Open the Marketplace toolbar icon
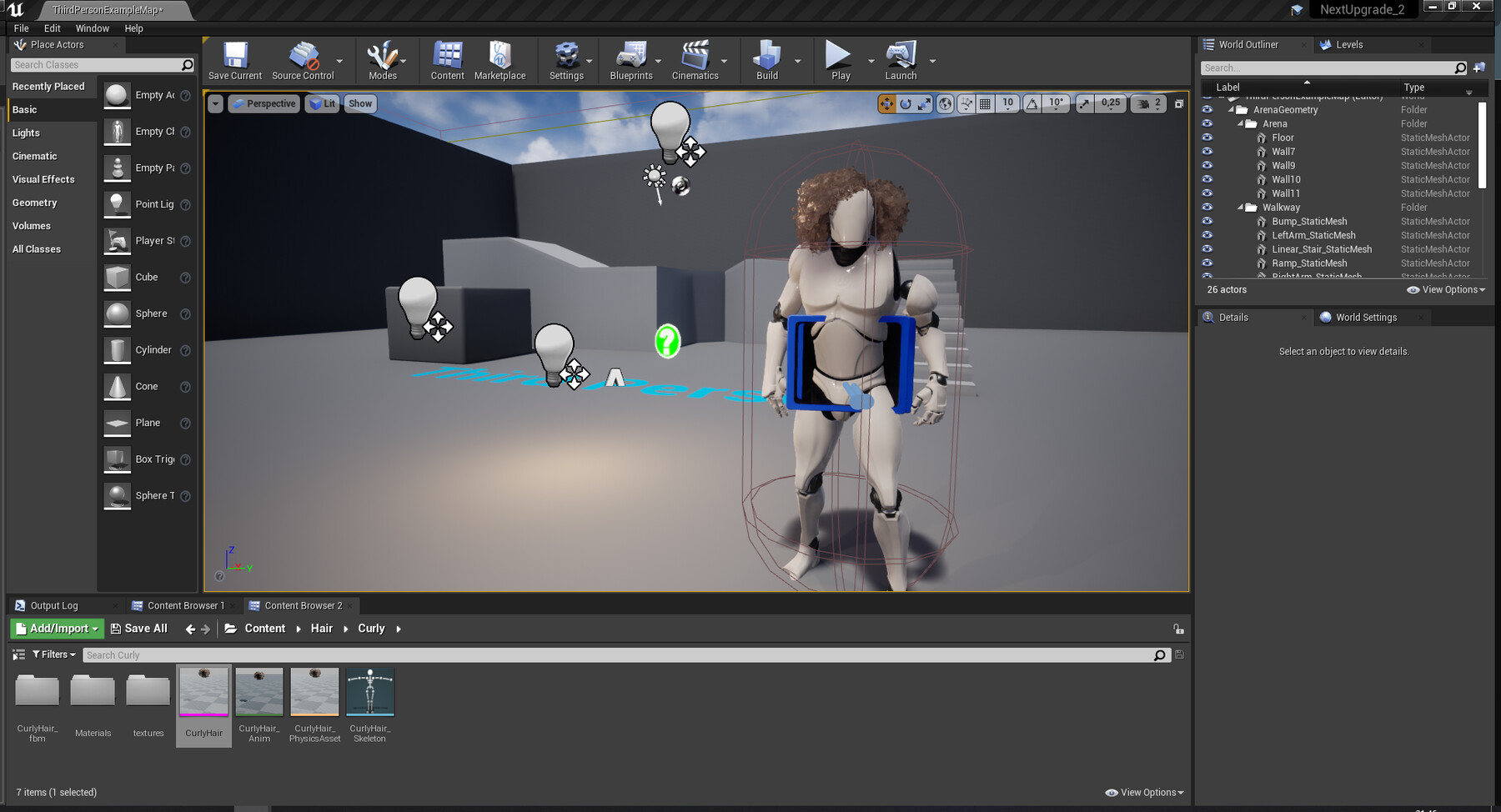 click(500, 60)
